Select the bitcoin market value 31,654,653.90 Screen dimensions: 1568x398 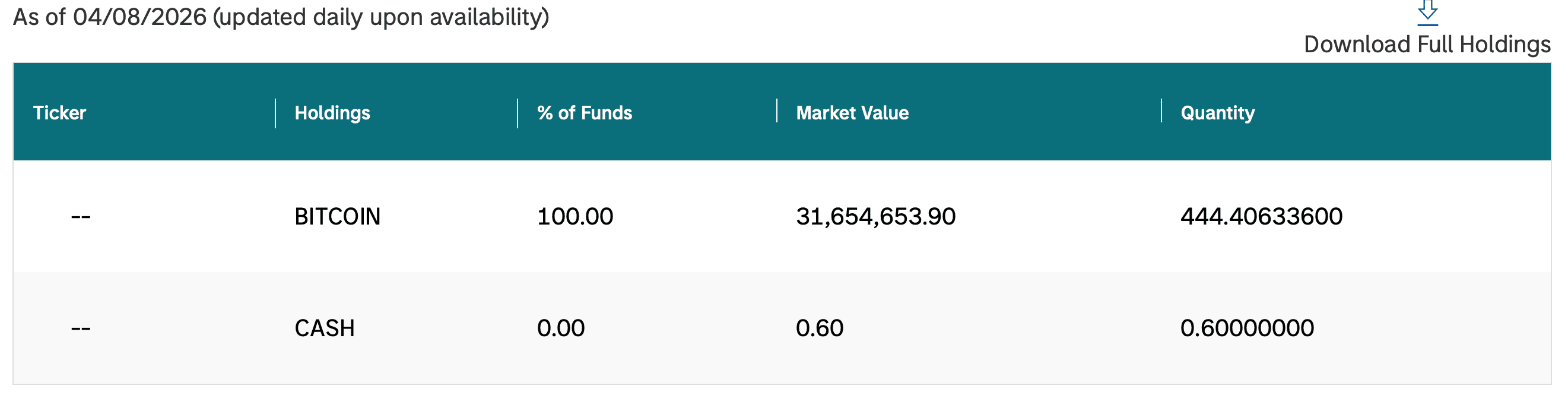point(877,216)
